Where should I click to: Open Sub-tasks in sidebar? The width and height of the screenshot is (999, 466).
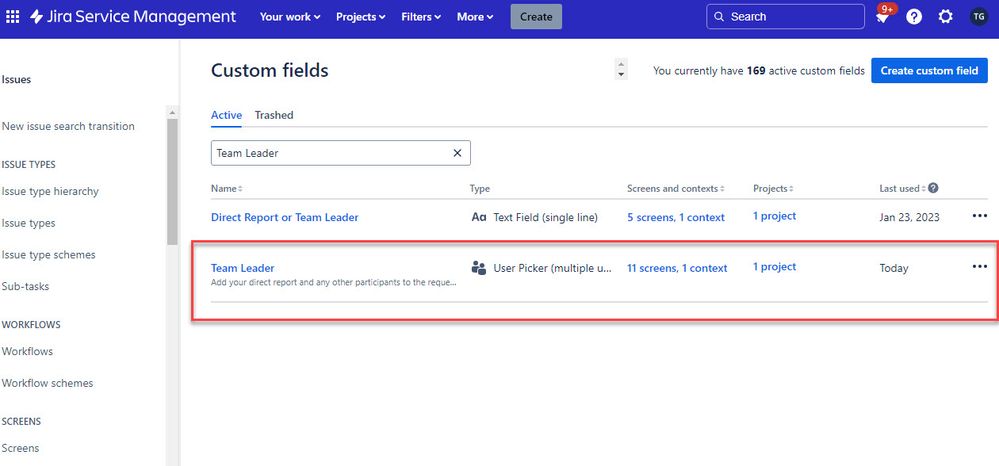25,287
